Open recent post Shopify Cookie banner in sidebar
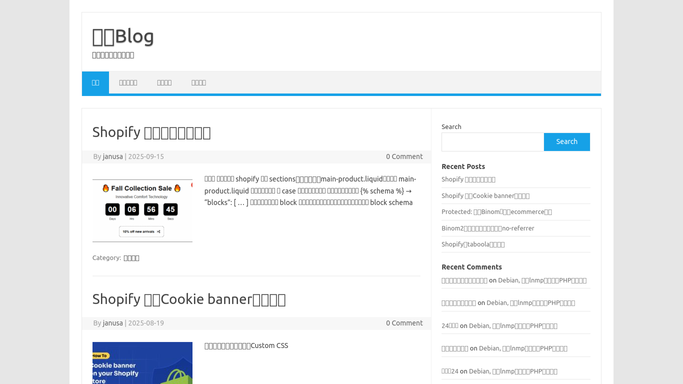Viewport: 683px width, 384px height. click(x=485, y=195)
